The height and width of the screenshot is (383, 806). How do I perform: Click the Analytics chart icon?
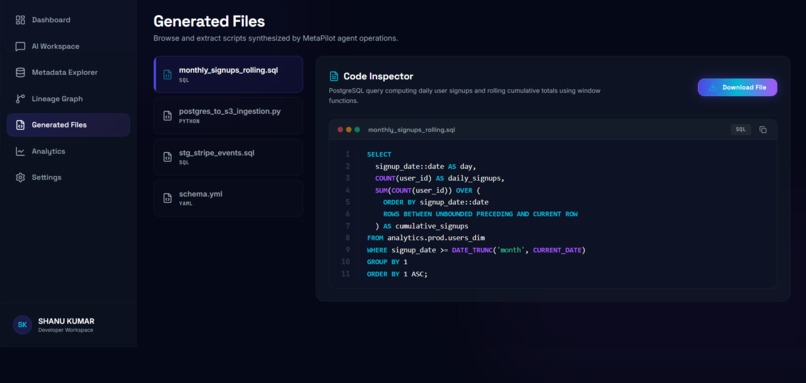click(x=20, y=152)
